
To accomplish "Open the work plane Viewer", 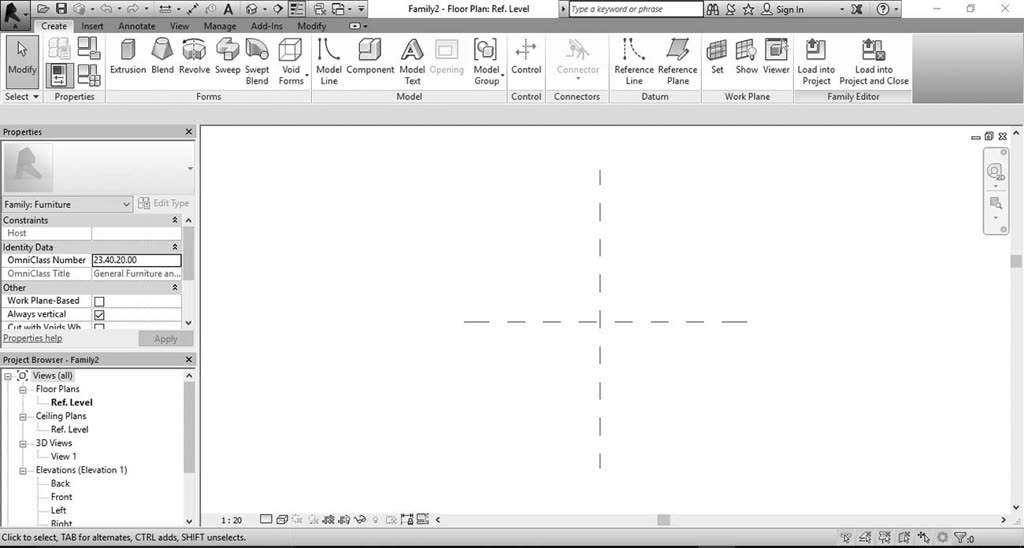I will pos(776,57).
